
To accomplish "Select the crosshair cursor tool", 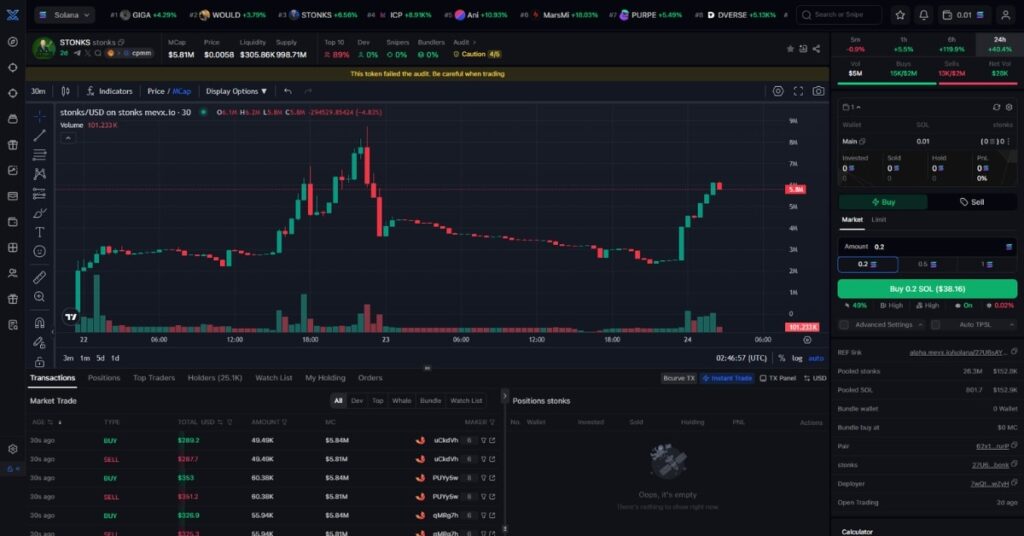I will [40, 116].
